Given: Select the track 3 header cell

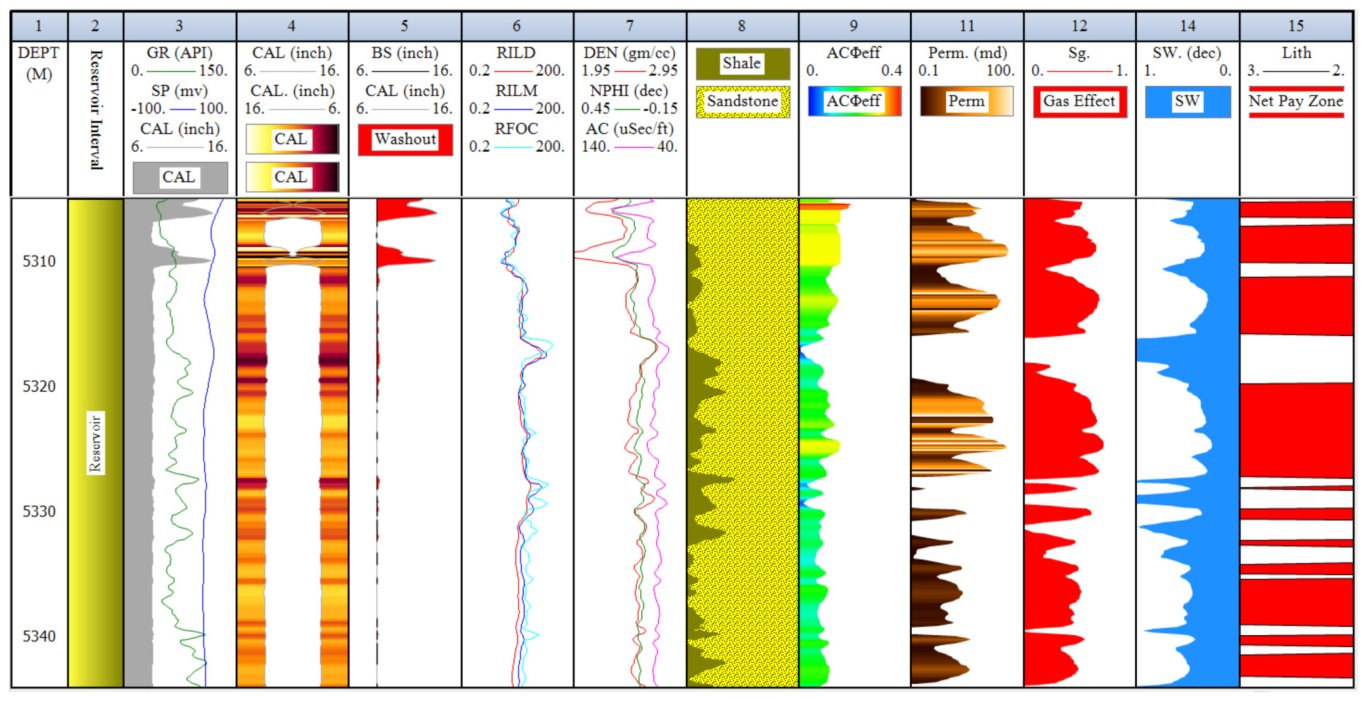Looking at the screenshot, I should [180, 23].
